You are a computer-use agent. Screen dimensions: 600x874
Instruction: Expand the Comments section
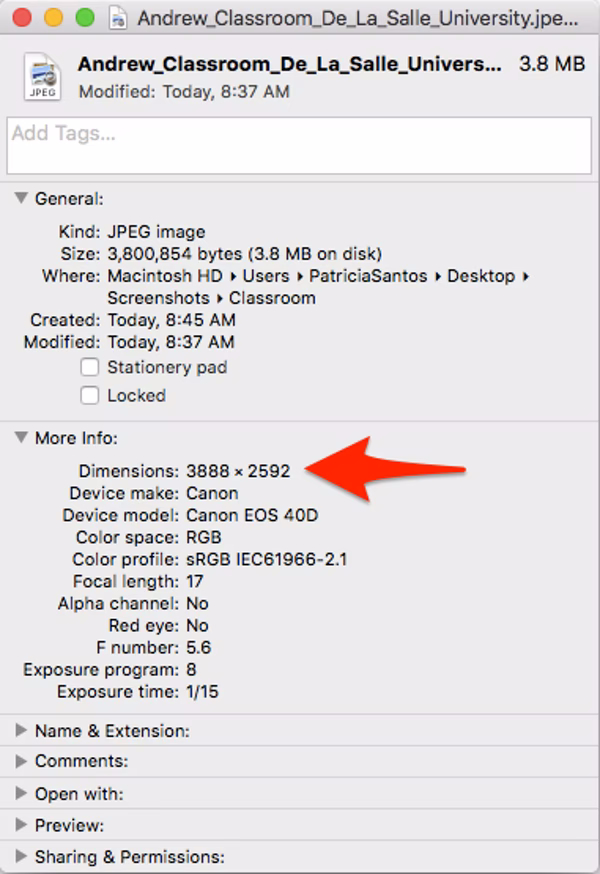point(21,762)
